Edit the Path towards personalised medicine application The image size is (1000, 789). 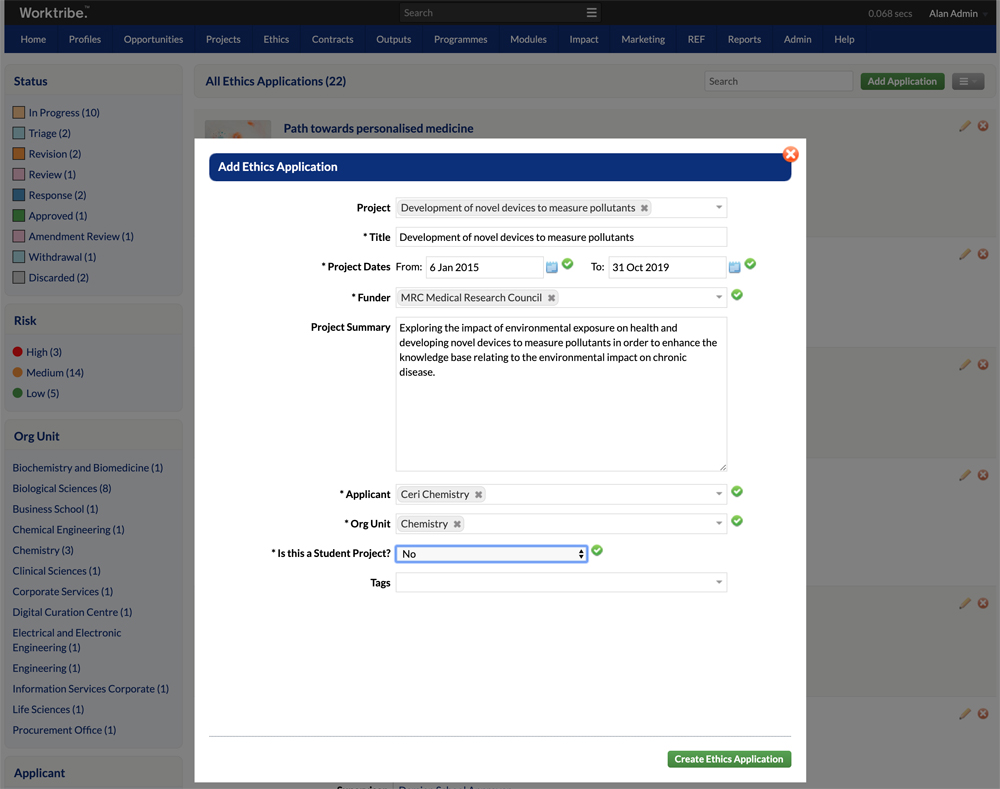tap(965, 126)
